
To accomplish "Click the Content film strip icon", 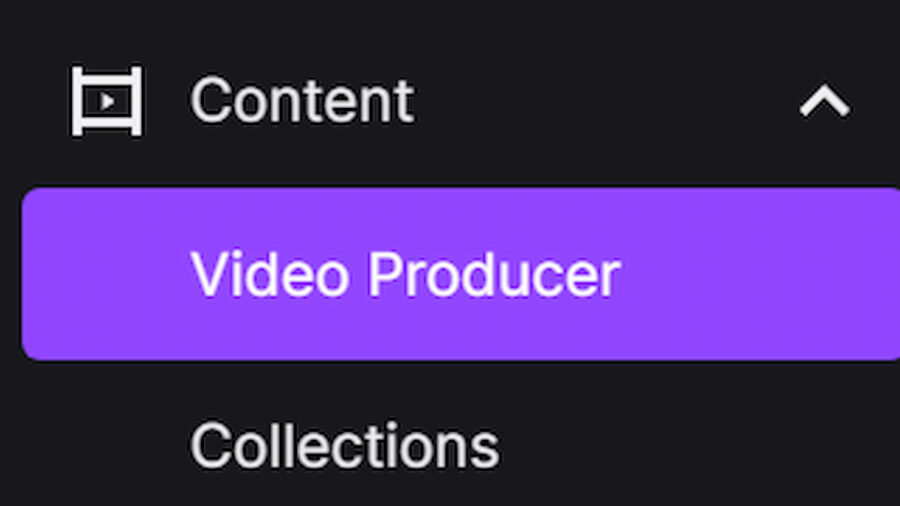I will [106, 101].
